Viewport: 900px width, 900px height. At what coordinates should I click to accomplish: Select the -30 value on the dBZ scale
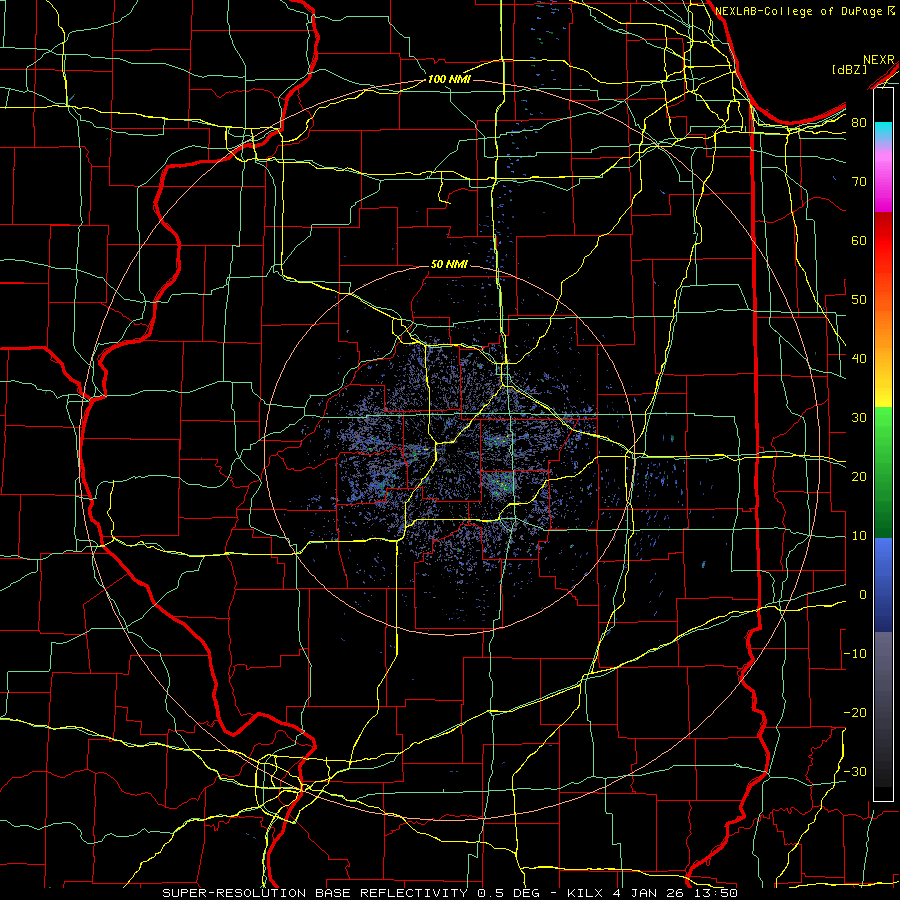pyautogui.click(x=855, y=771)
